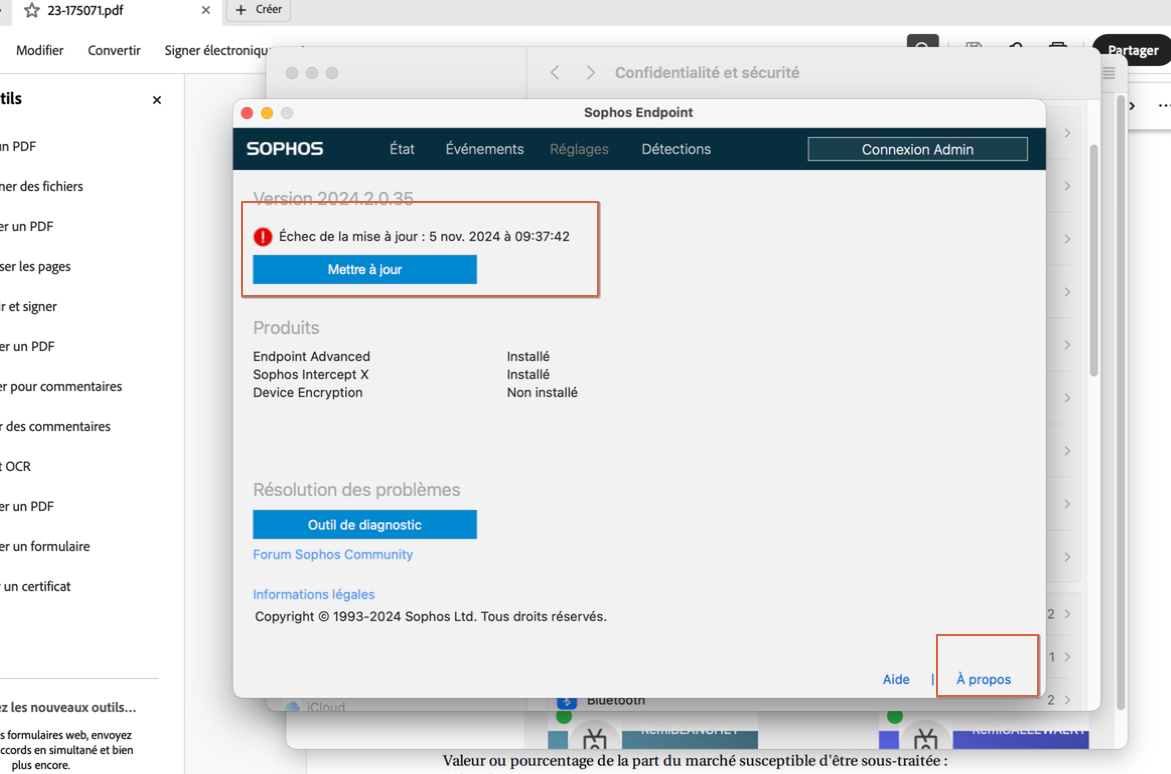The width and height of the screenshot is (1171, 774).
Task: Close the Acrobat tools panel
Action: 157,100
